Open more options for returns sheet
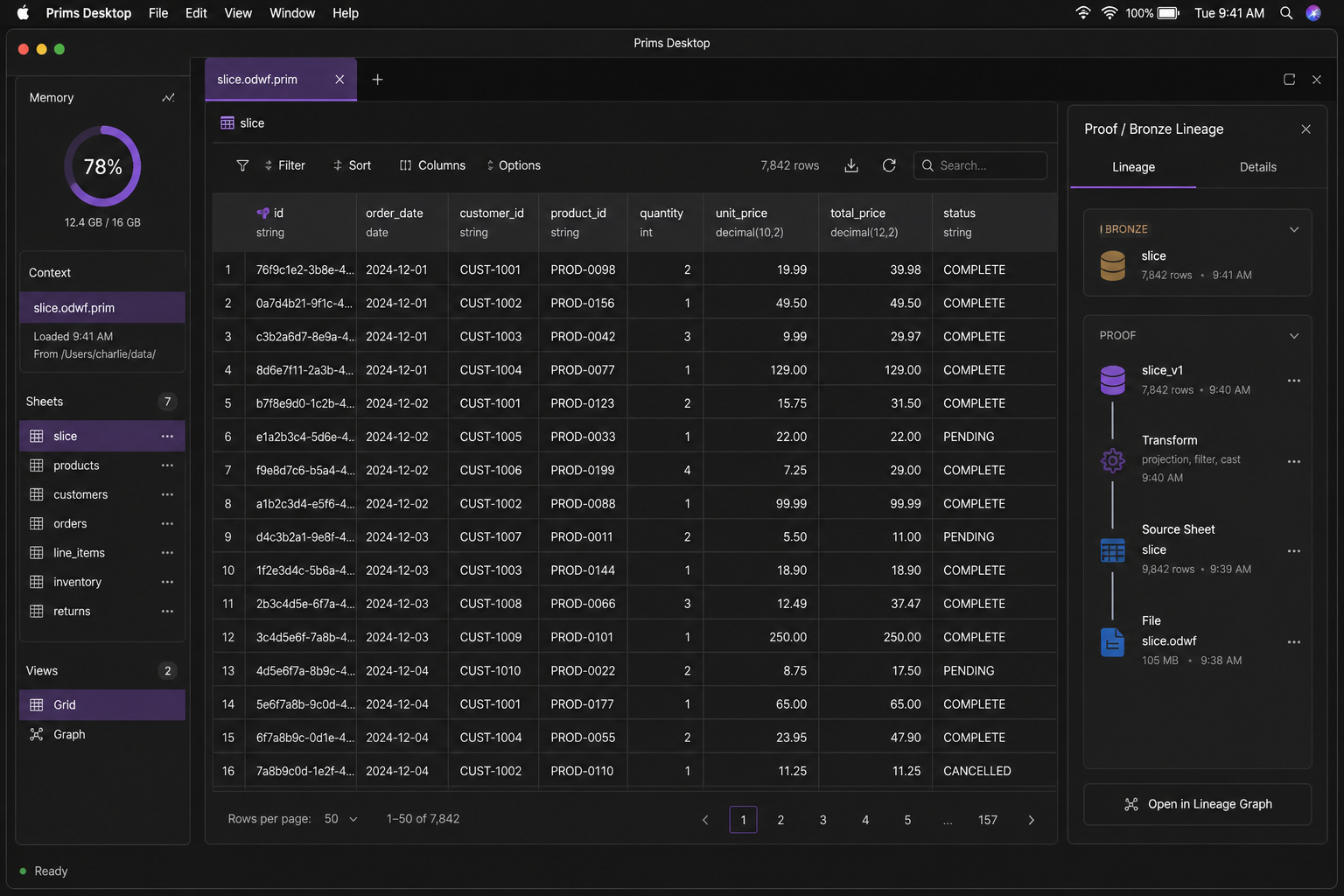The height and width of the screenshot is (896, 1344). [x=167, y=611]
